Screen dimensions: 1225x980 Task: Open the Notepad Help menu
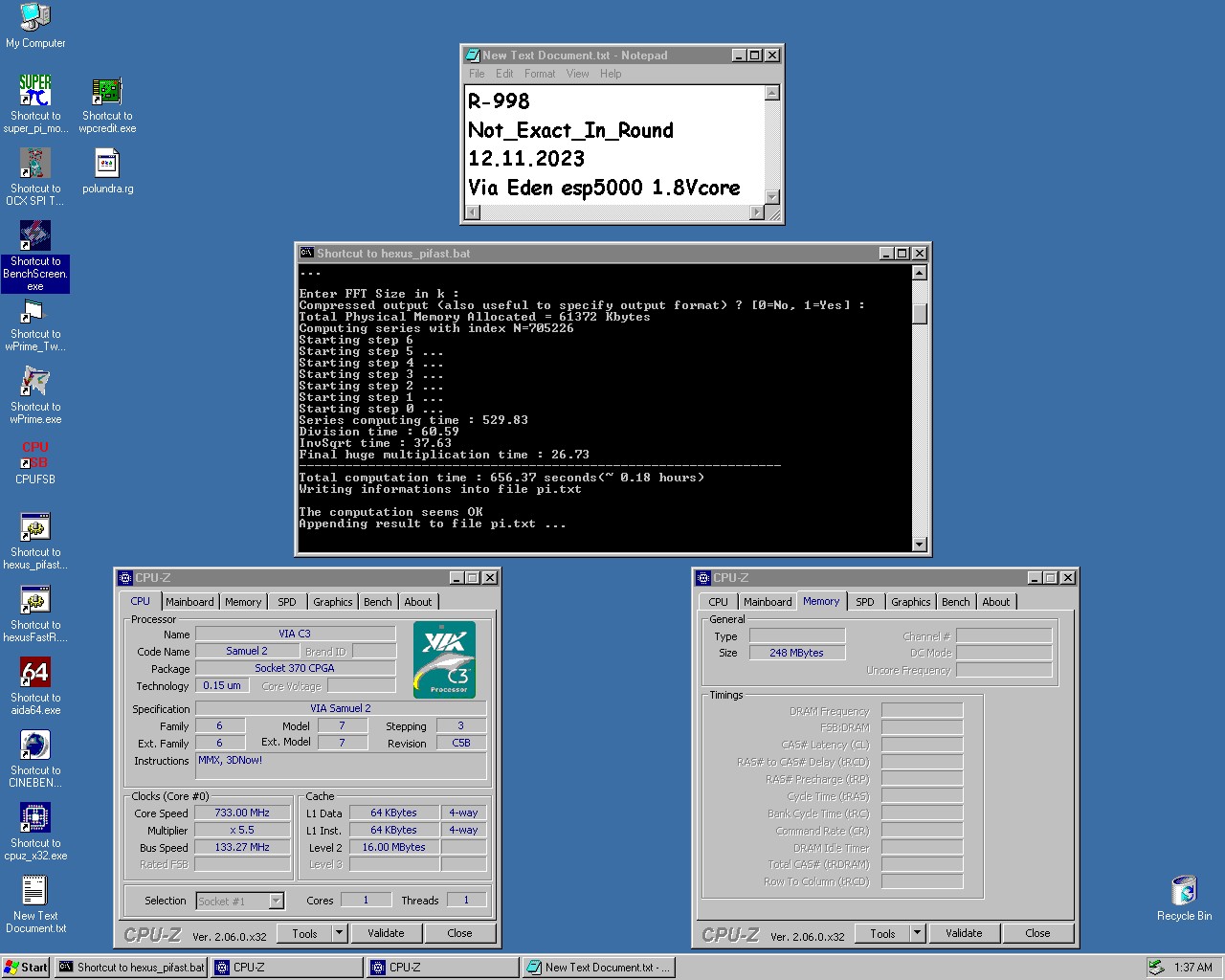coord(611,74)
